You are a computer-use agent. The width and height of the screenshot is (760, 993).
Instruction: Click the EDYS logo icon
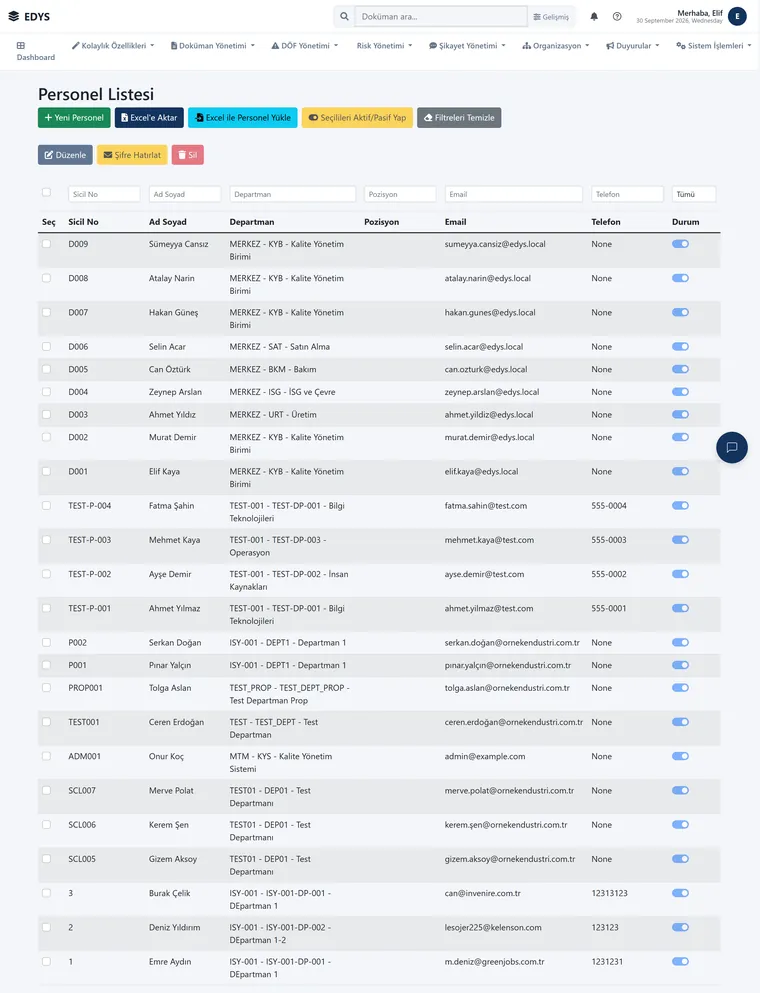[13, 16]
